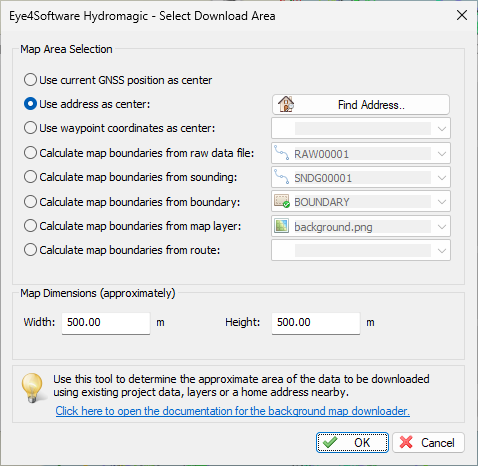The width and height of the screenshot is (478, 466).
Task: Select Use waypoint coordinates as center
Action: [x=119, y=128]
